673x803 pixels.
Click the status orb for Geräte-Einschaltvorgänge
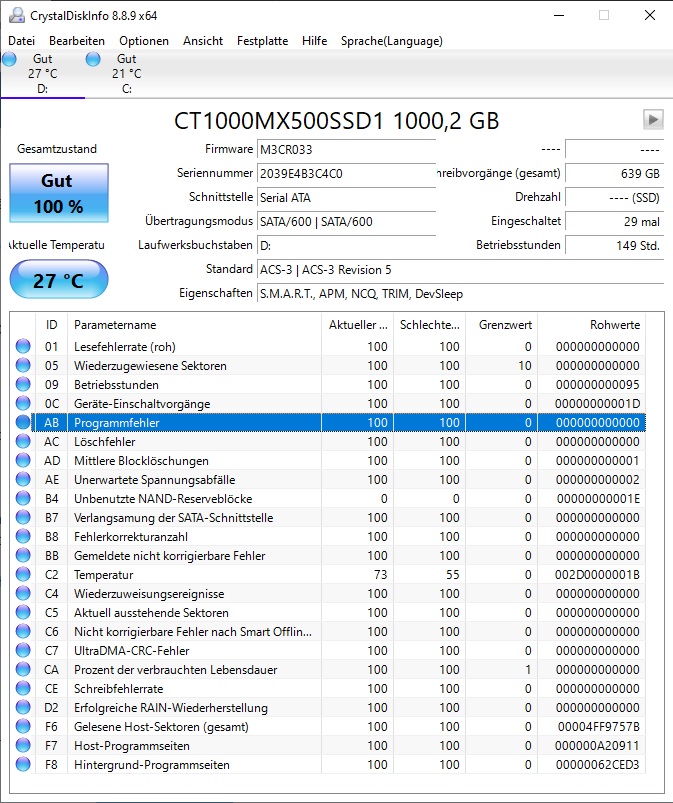pos(23,404)
